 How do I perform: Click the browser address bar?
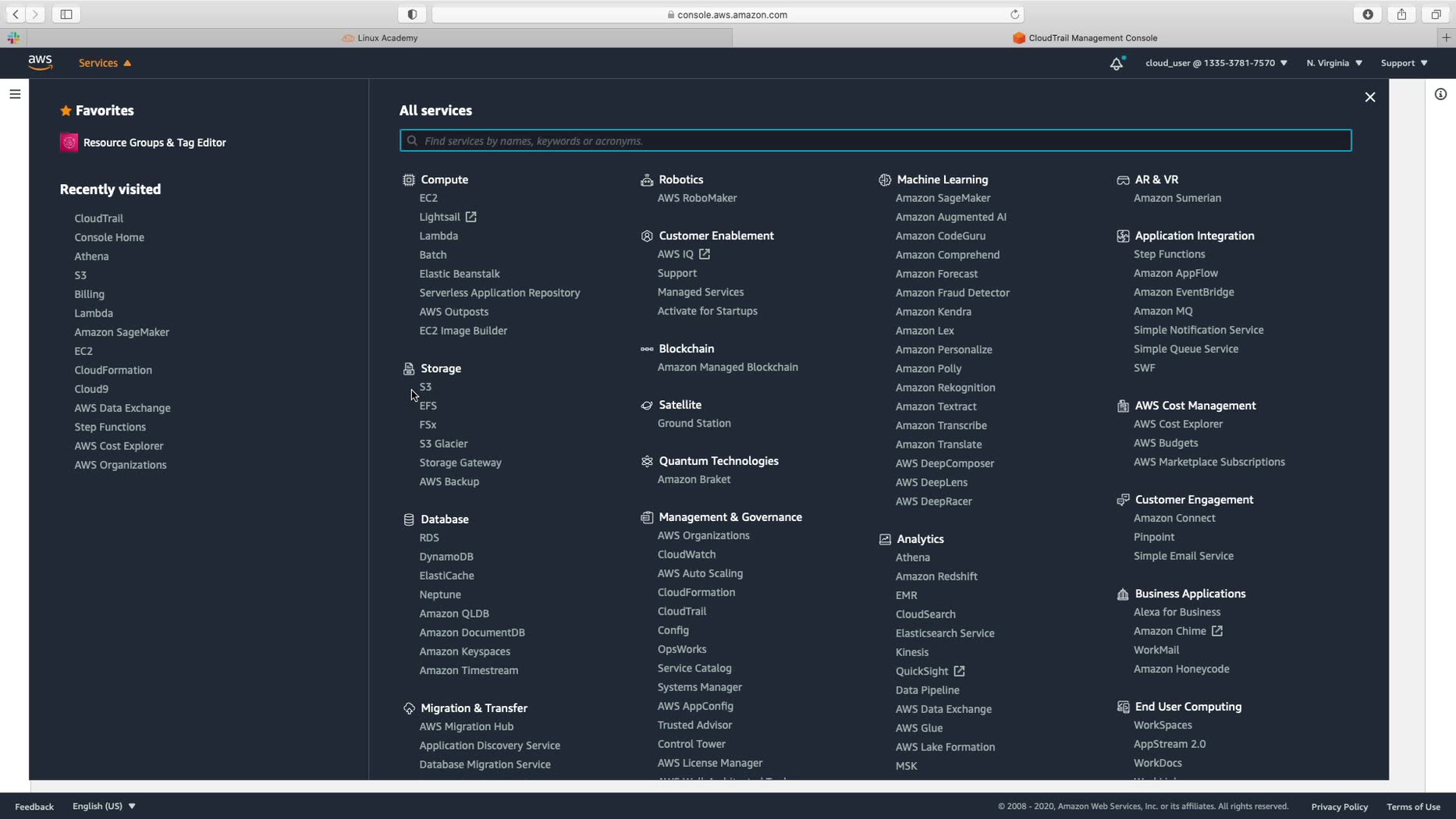[727, 14]
